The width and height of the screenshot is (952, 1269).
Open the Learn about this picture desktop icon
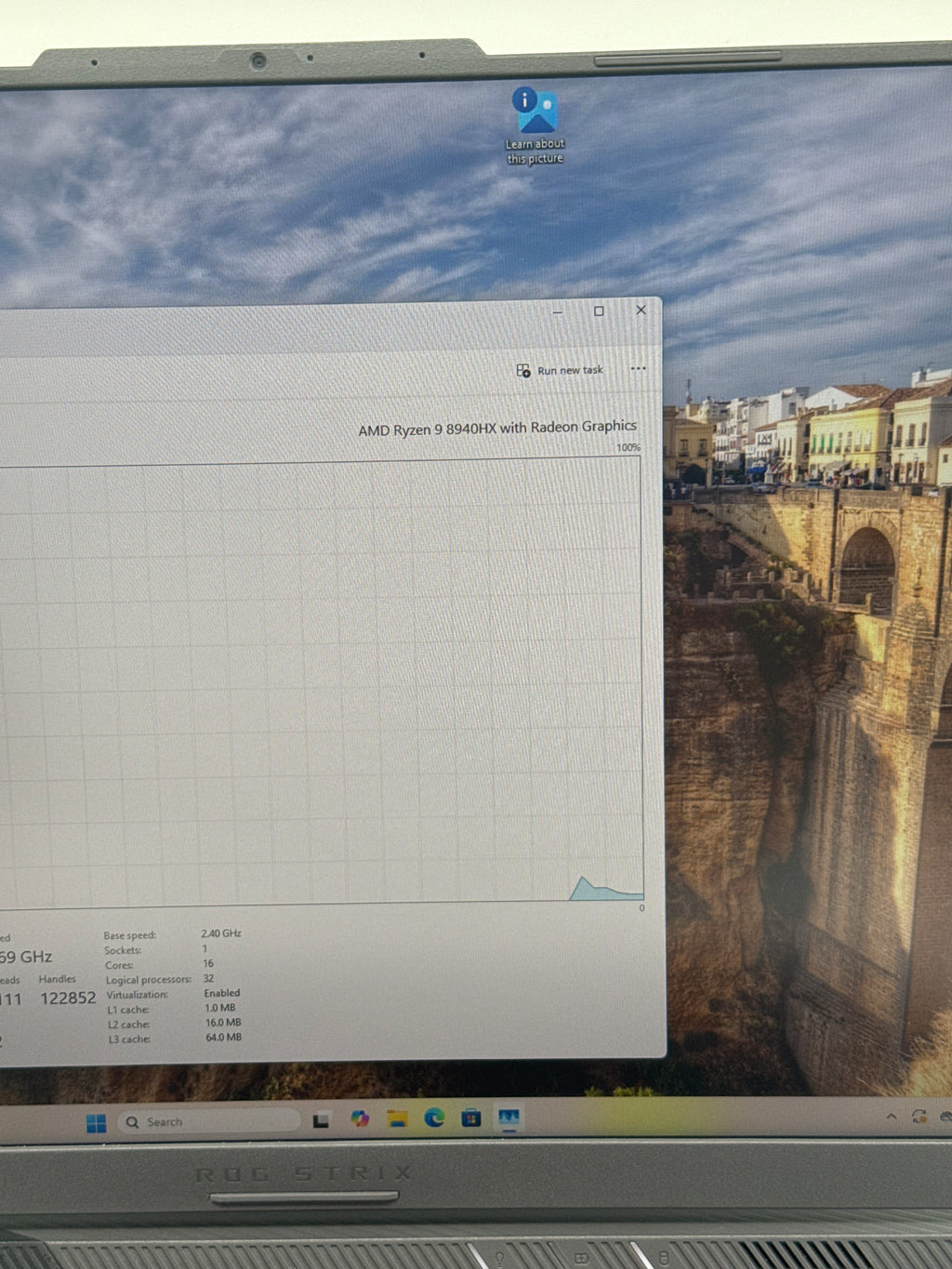pos(535,126)
